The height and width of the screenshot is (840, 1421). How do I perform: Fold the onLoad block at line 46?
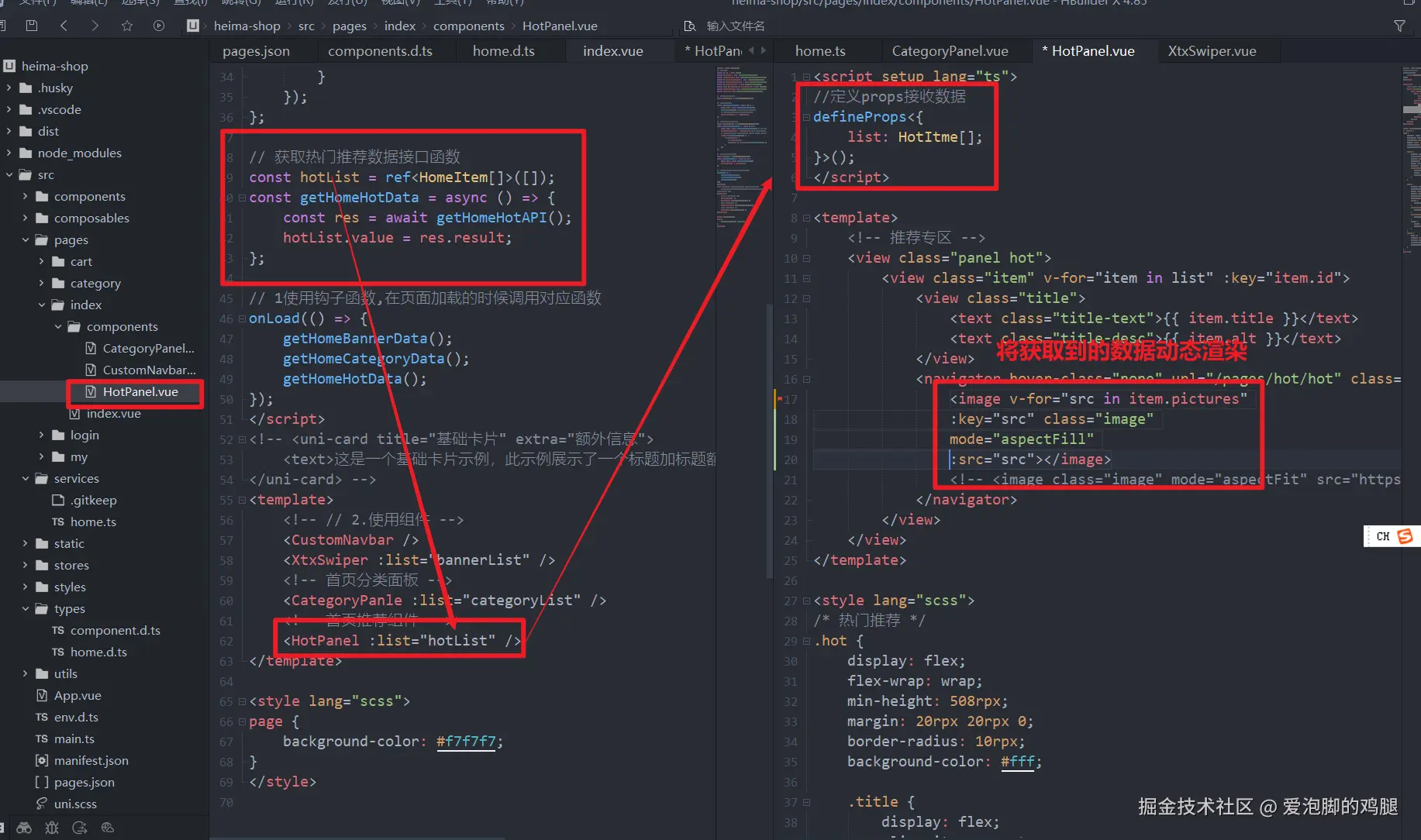pos(242,318)
